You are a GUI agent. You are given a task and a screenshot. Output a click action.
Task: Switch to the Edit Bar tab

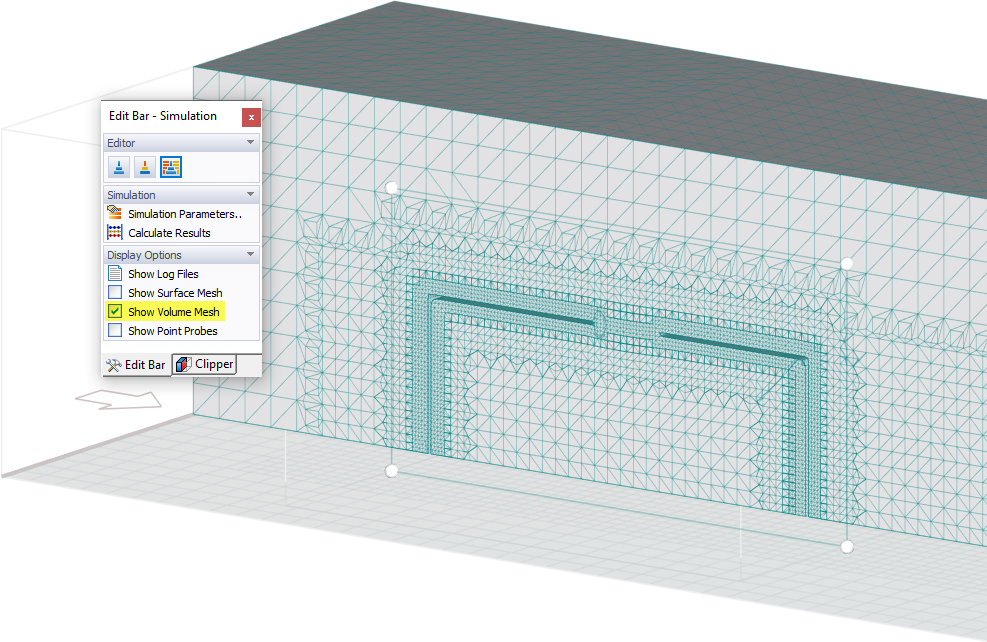[x=136, y=364]
